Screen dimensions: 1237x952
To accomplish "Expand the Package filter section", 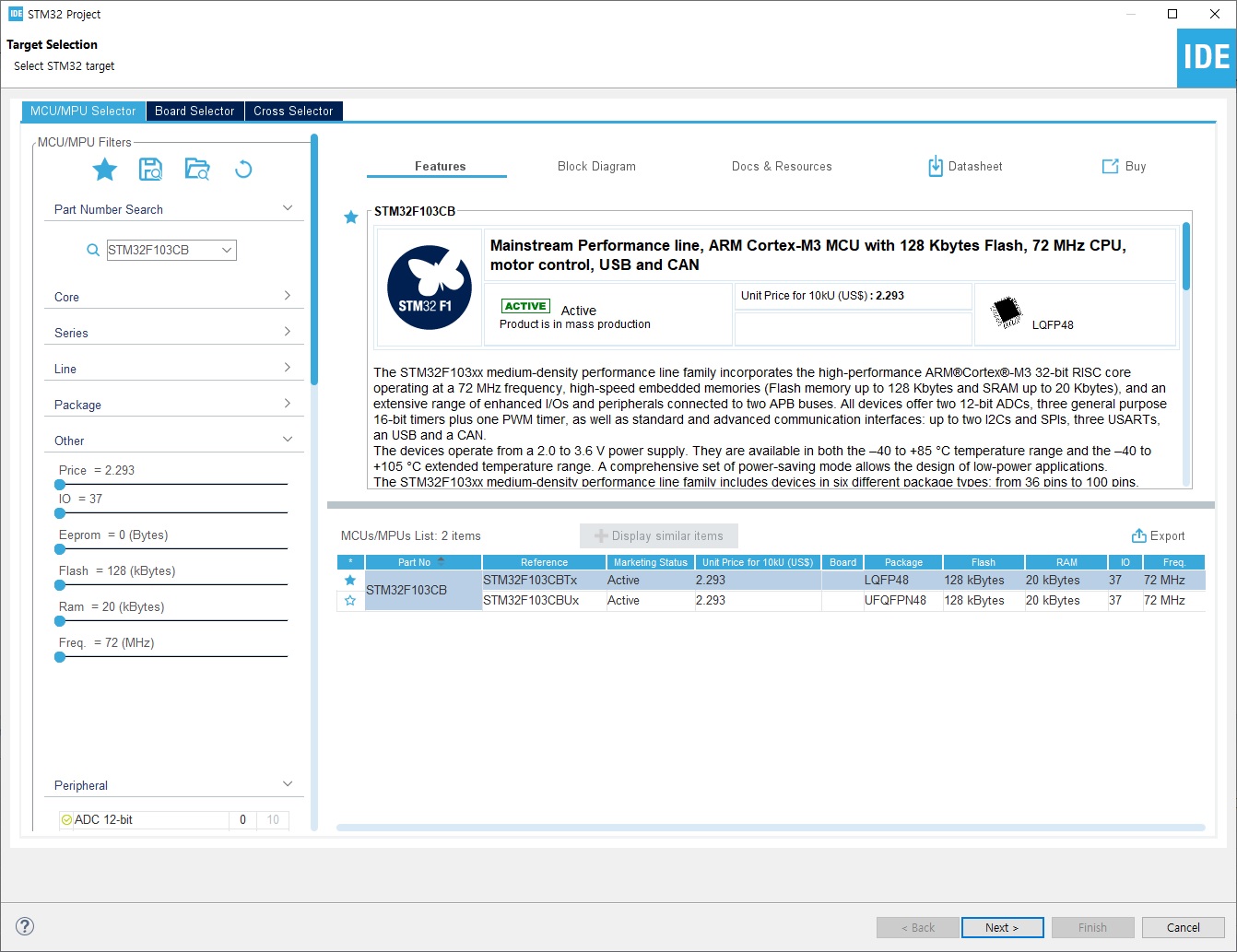I will 288,404.
